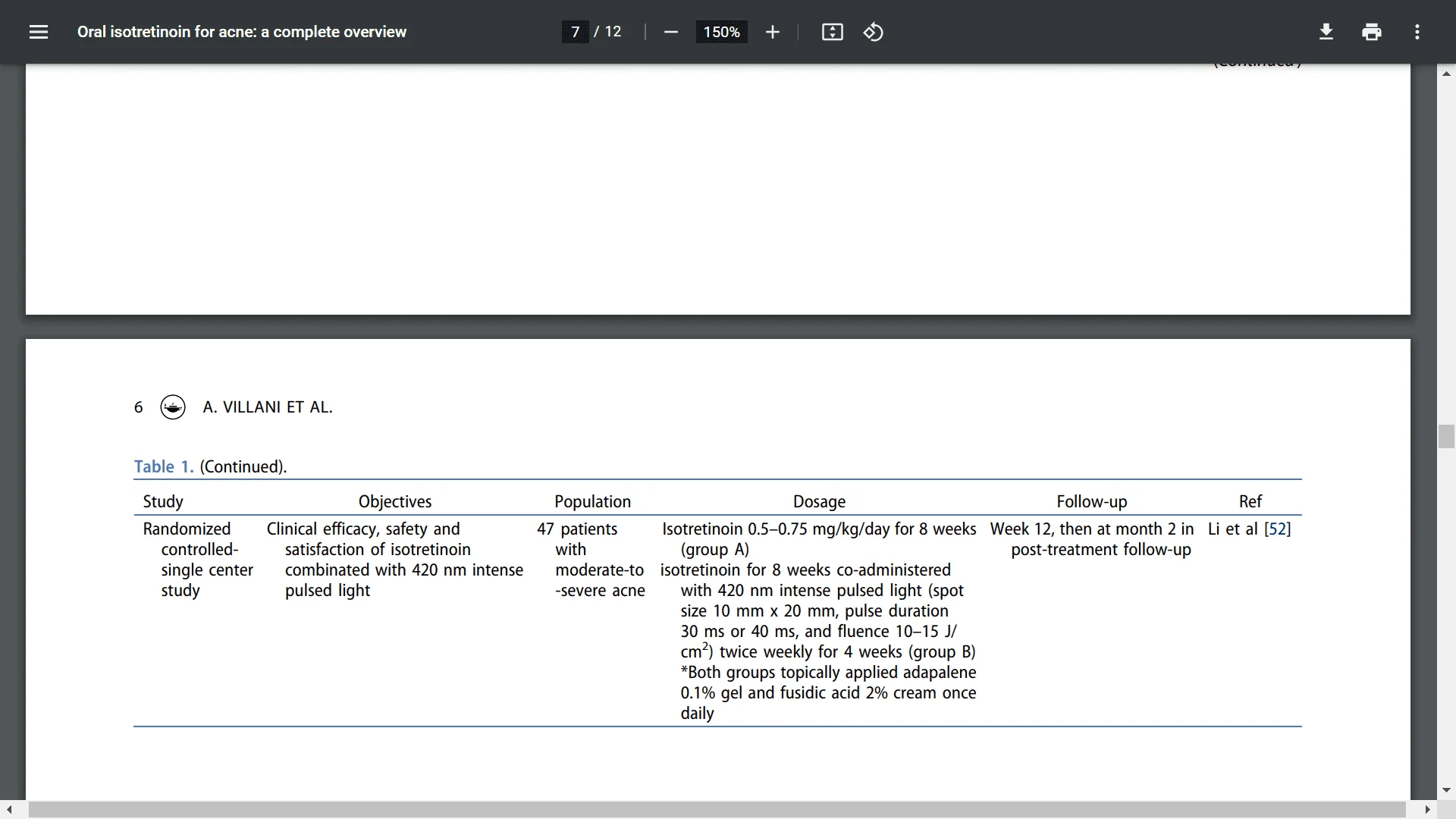Image resolution: width=1456 pixels, height=819 pixels.
Task: Click 'Randomized' in the study cell
Action: (187, 529)
